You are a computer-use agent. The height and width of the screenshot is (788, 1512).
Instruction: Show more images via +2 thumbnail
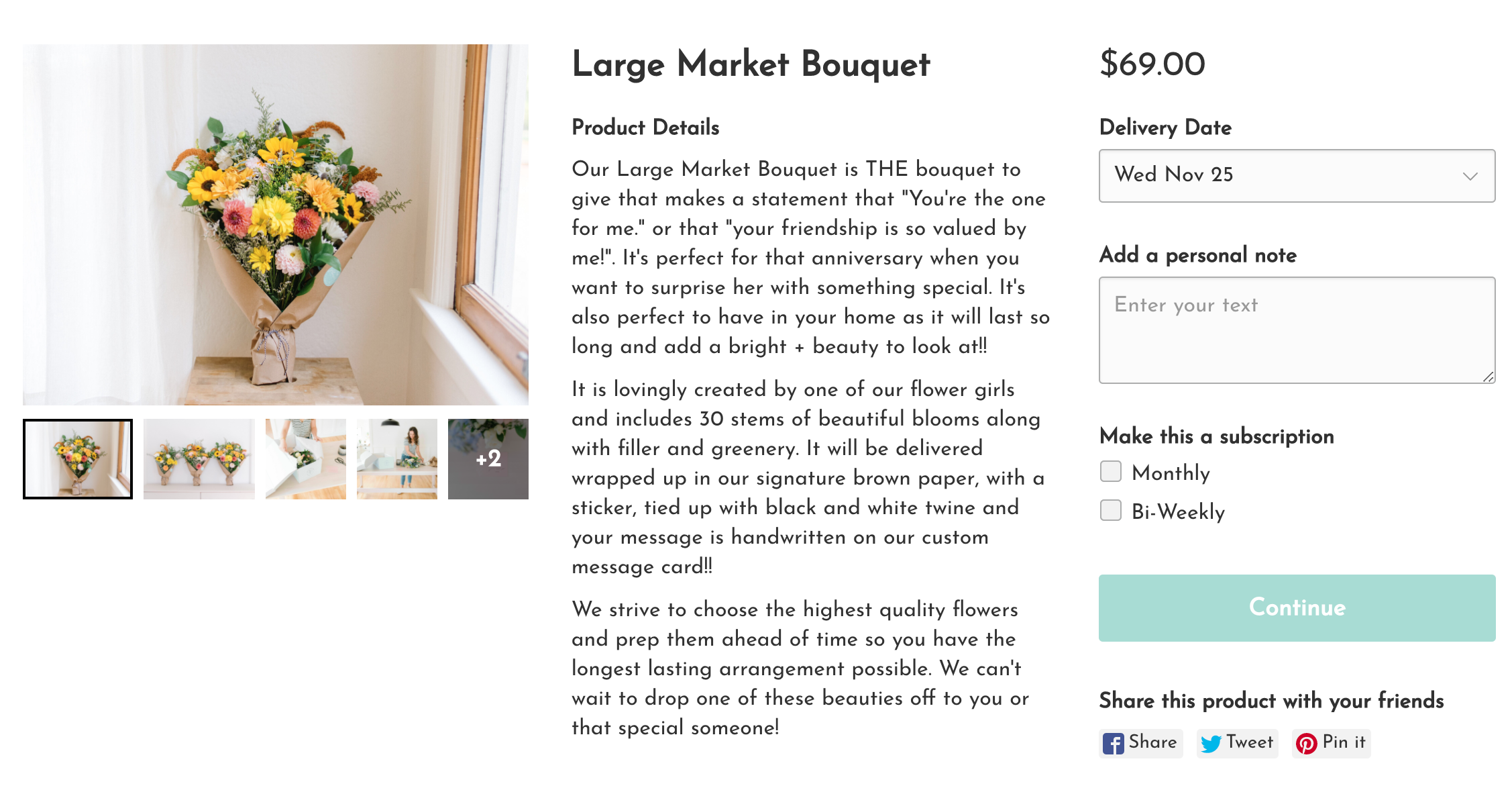[x=488, y=459]
